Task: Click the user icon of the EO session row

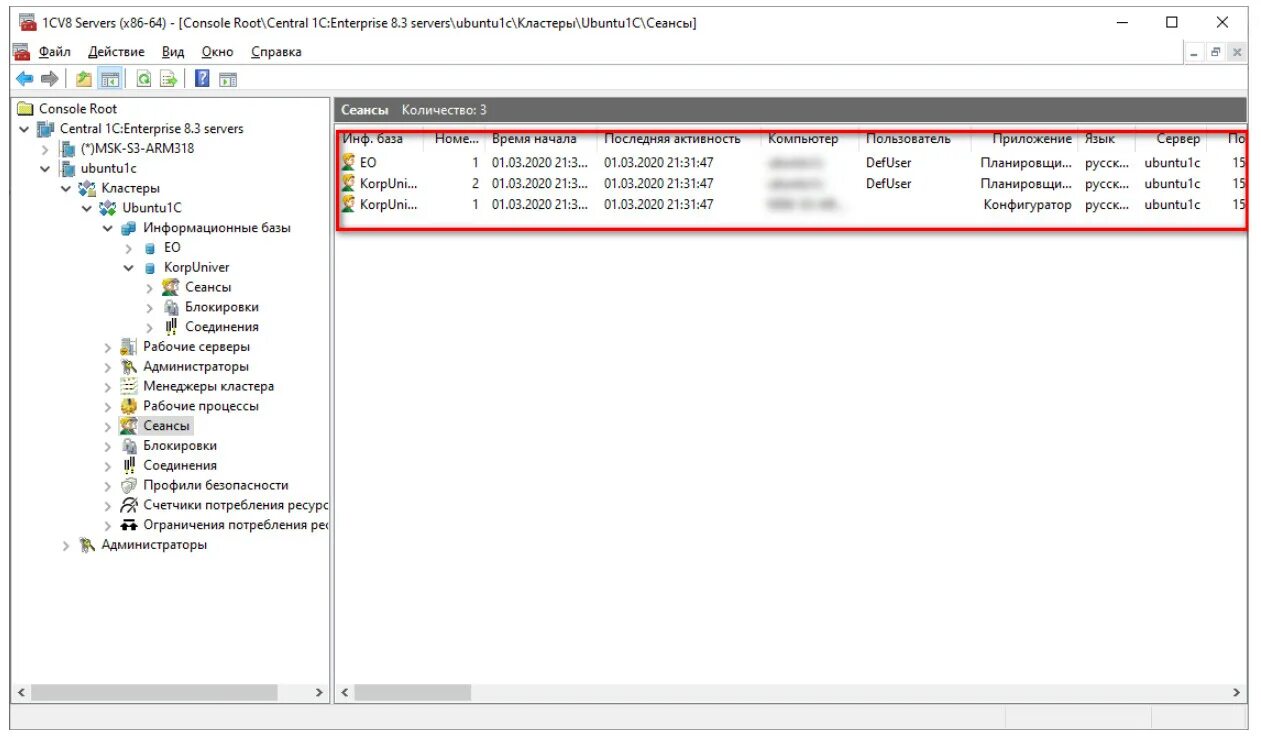Action: (349, 162)
